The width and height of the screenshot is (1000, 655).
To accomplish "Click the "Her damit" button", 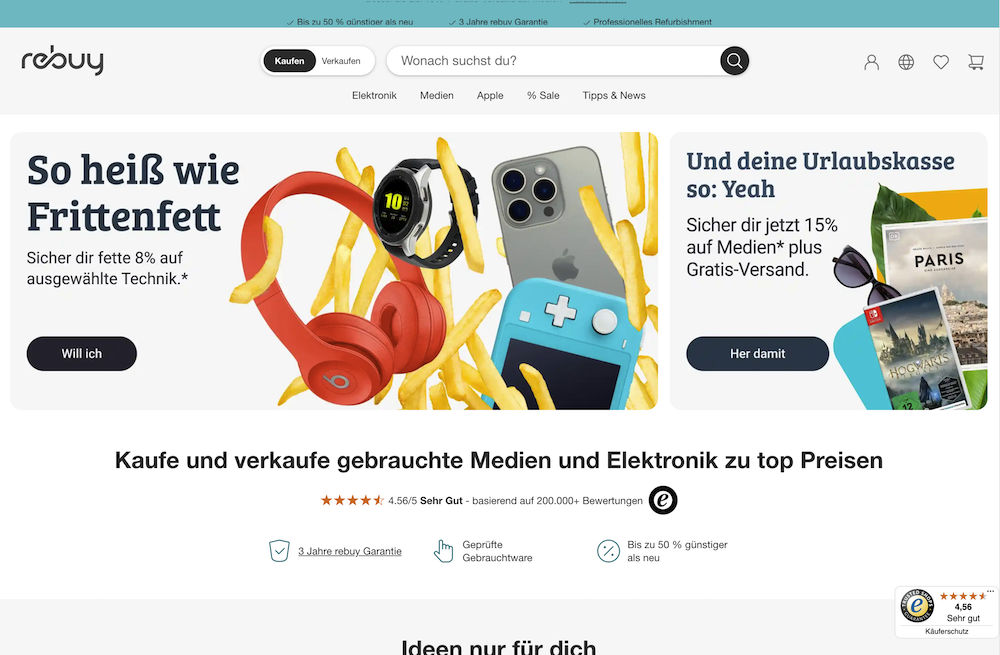I will [758, 353].
